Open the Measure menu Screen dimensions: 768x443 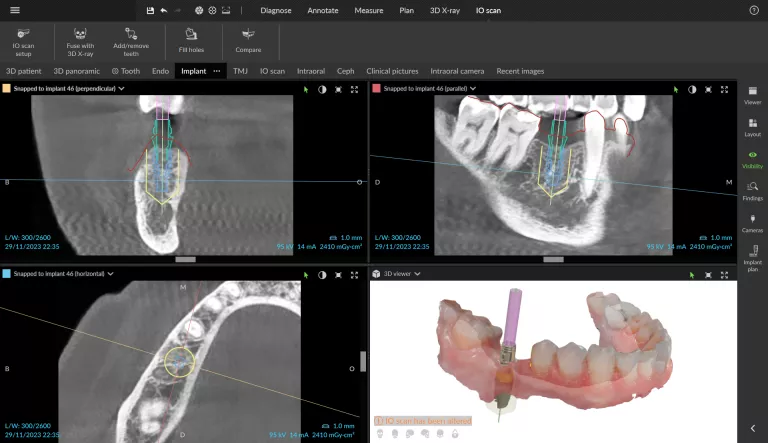(x=369, y=10)
